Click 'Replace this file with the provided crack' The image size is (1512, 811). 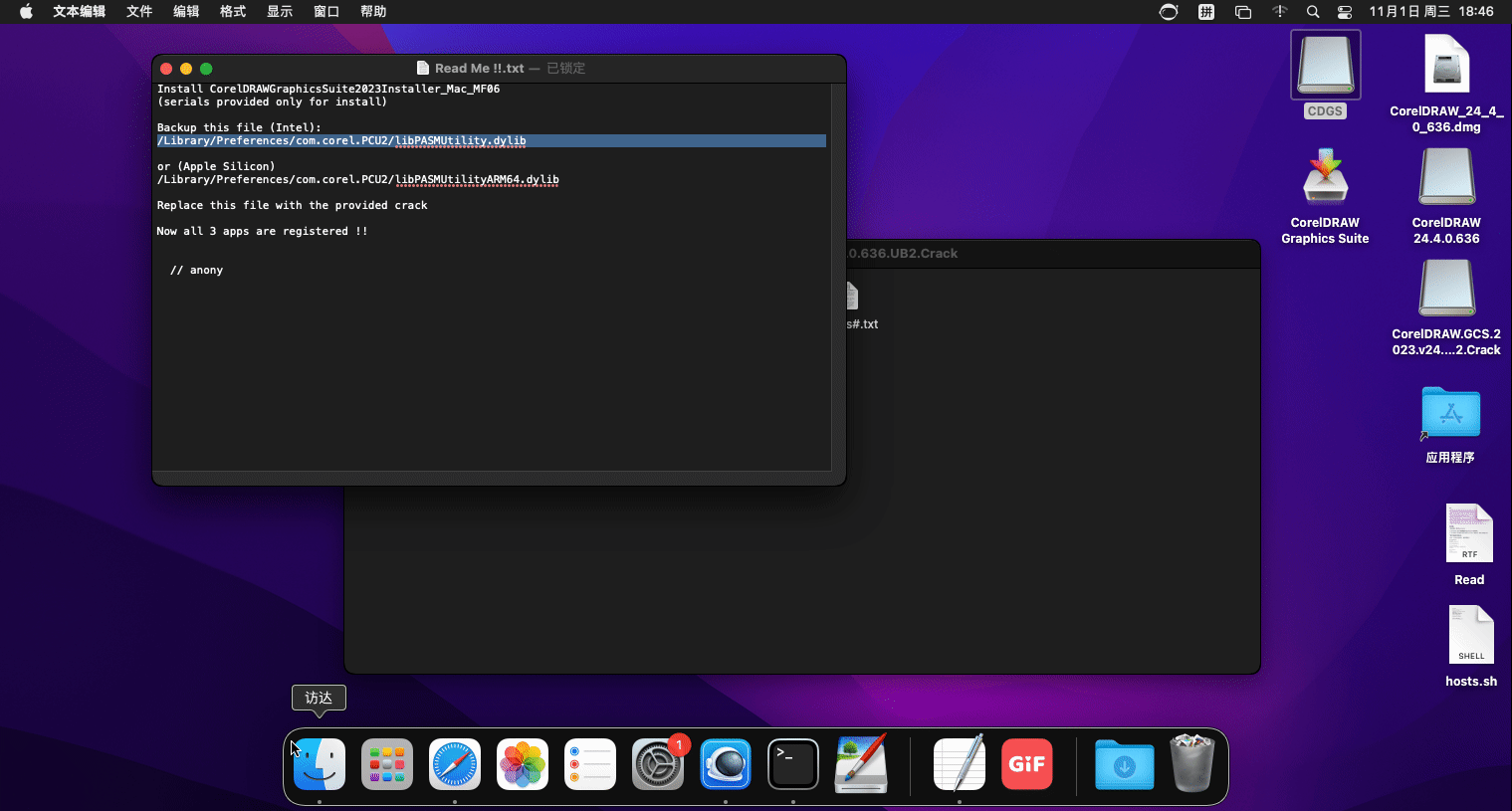click(292, 205)
